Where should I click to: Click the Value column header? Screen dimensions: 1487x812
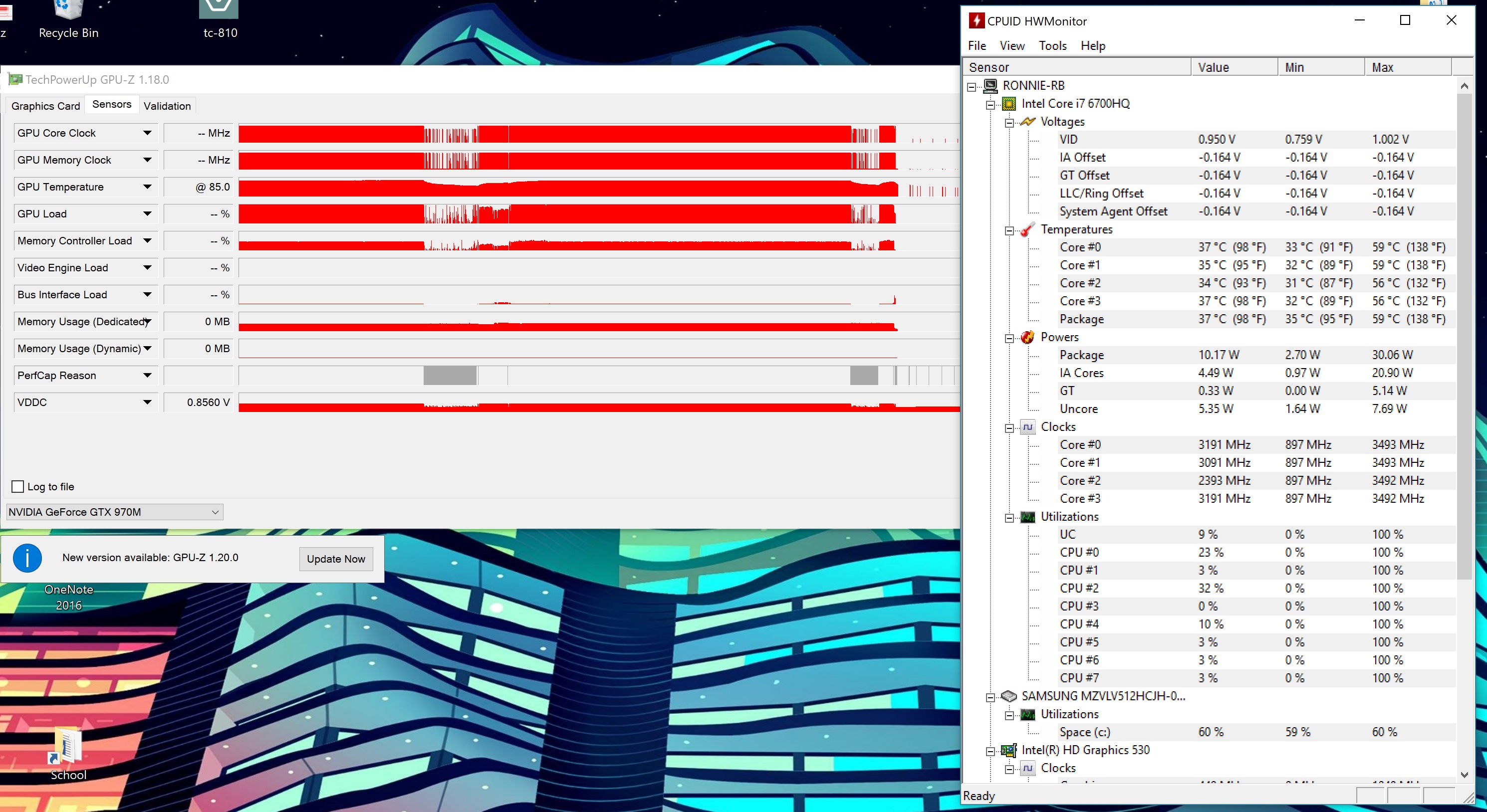pos(1235,67)
